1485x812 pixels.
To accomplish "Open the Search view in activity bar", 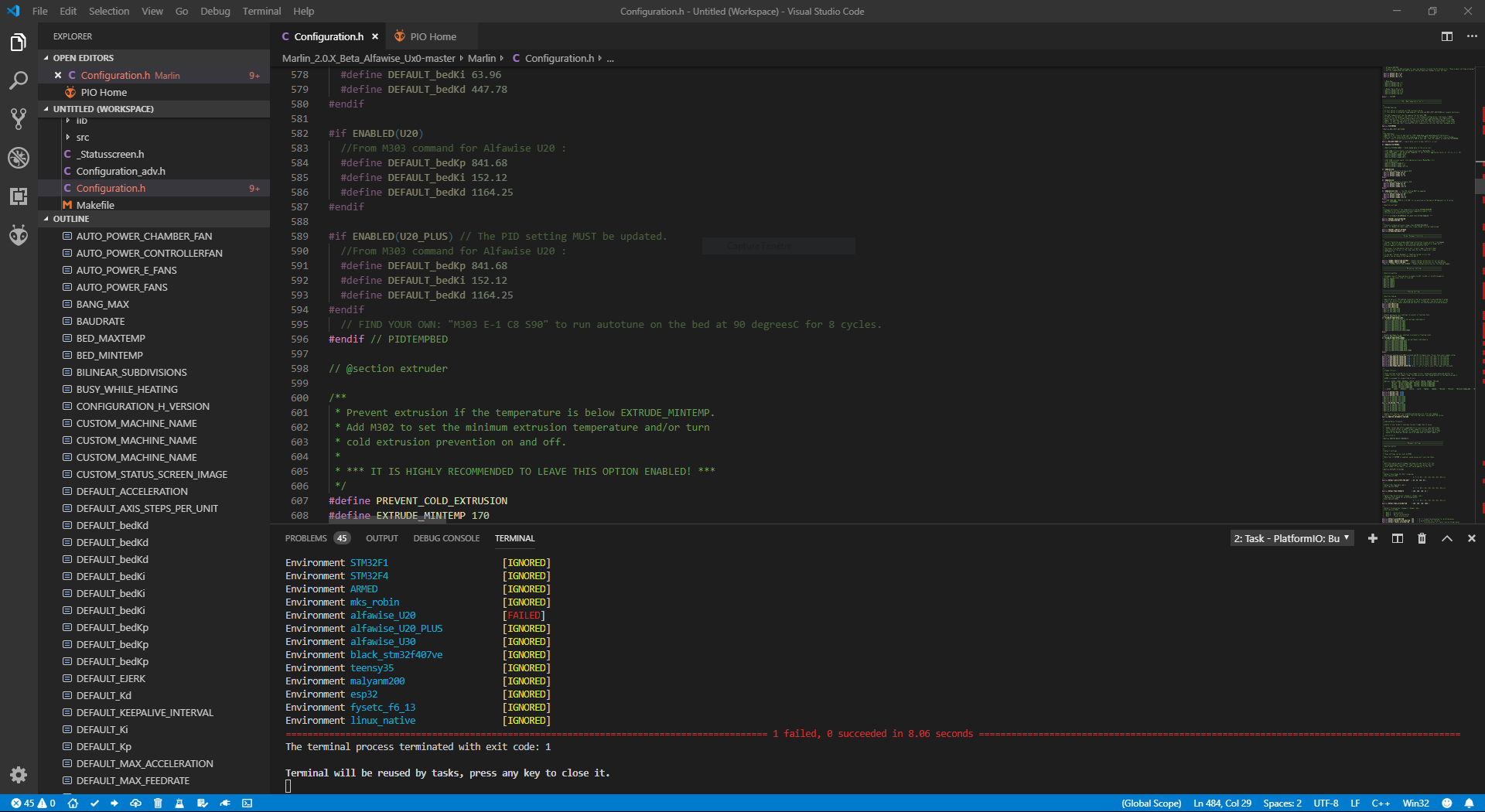I will tap(19, 80).
